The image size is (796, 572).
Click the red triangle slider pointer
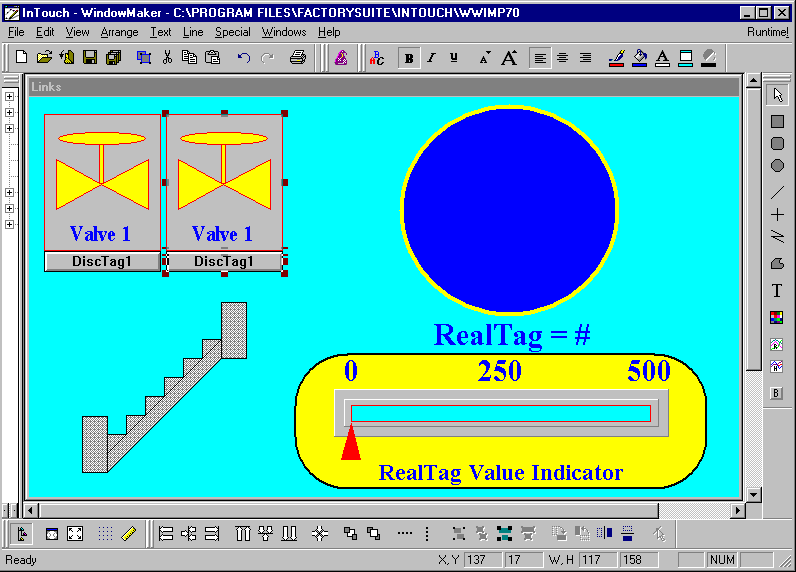point(351,443)
